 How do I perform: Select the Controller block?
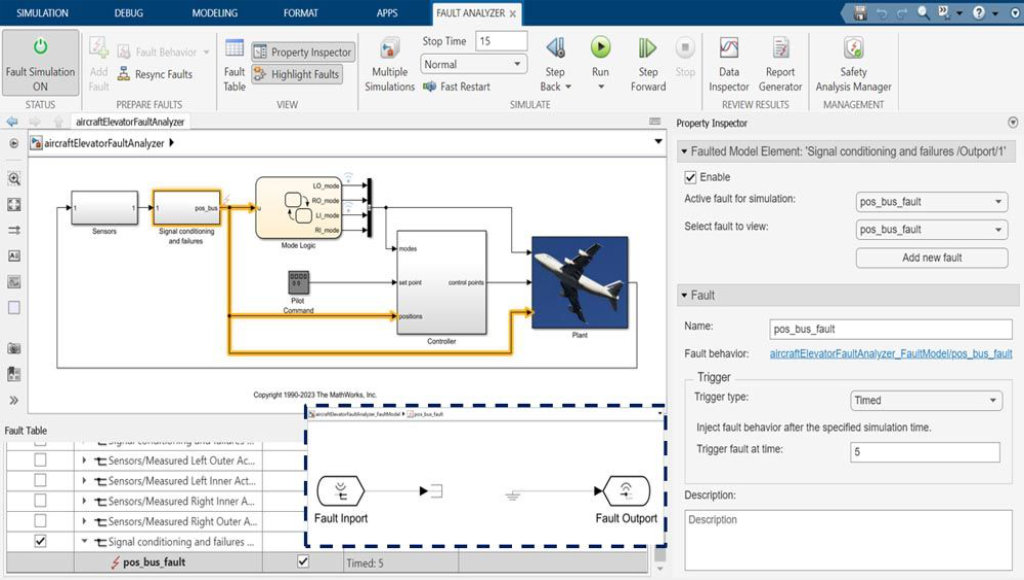click(x=441, y=282)
